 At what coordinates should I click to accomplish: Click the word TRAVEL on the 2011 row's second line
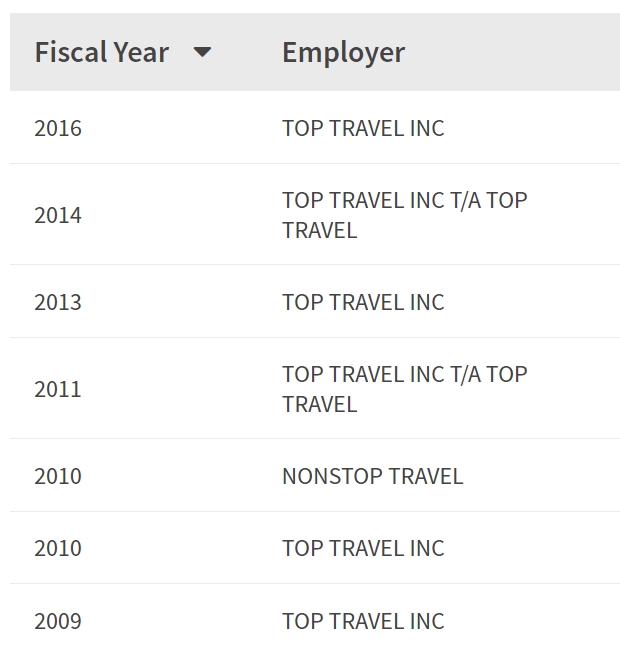pos(319,405)
